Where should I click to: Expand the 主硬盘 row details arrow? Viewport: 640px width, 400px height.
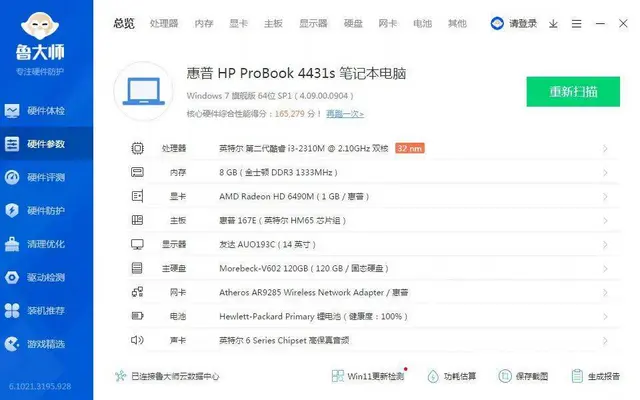[605, 269]
